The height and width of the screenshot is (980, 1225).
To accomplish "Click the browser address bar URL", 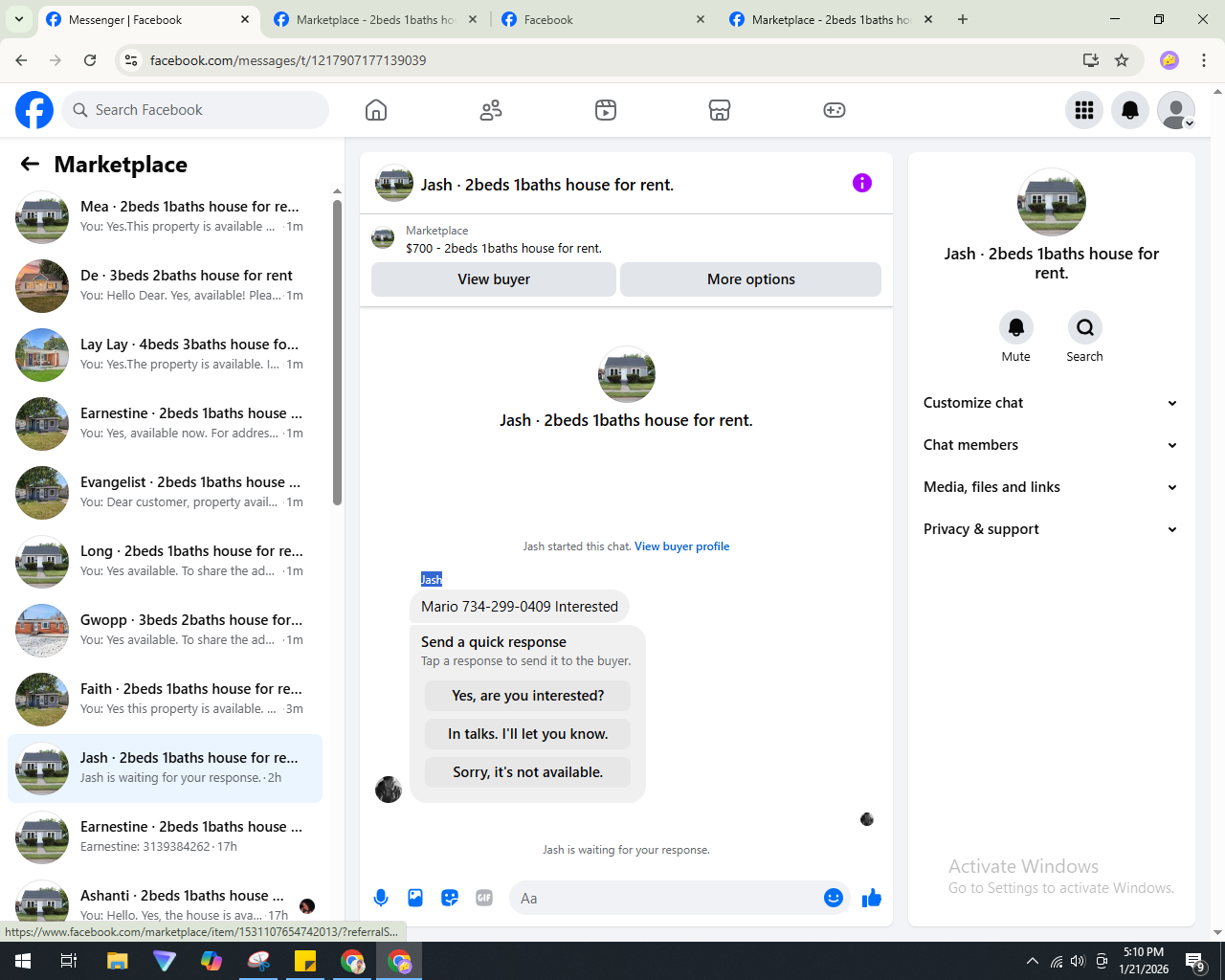I will (288, 60).
